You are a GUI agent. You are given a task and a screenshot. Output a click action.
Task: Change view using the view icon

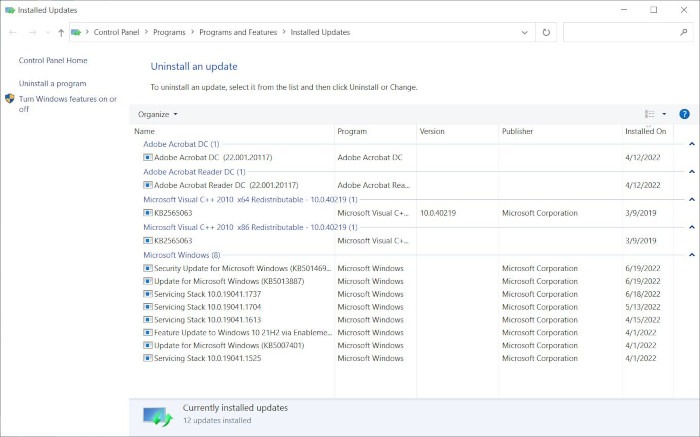tap(650, 114)
